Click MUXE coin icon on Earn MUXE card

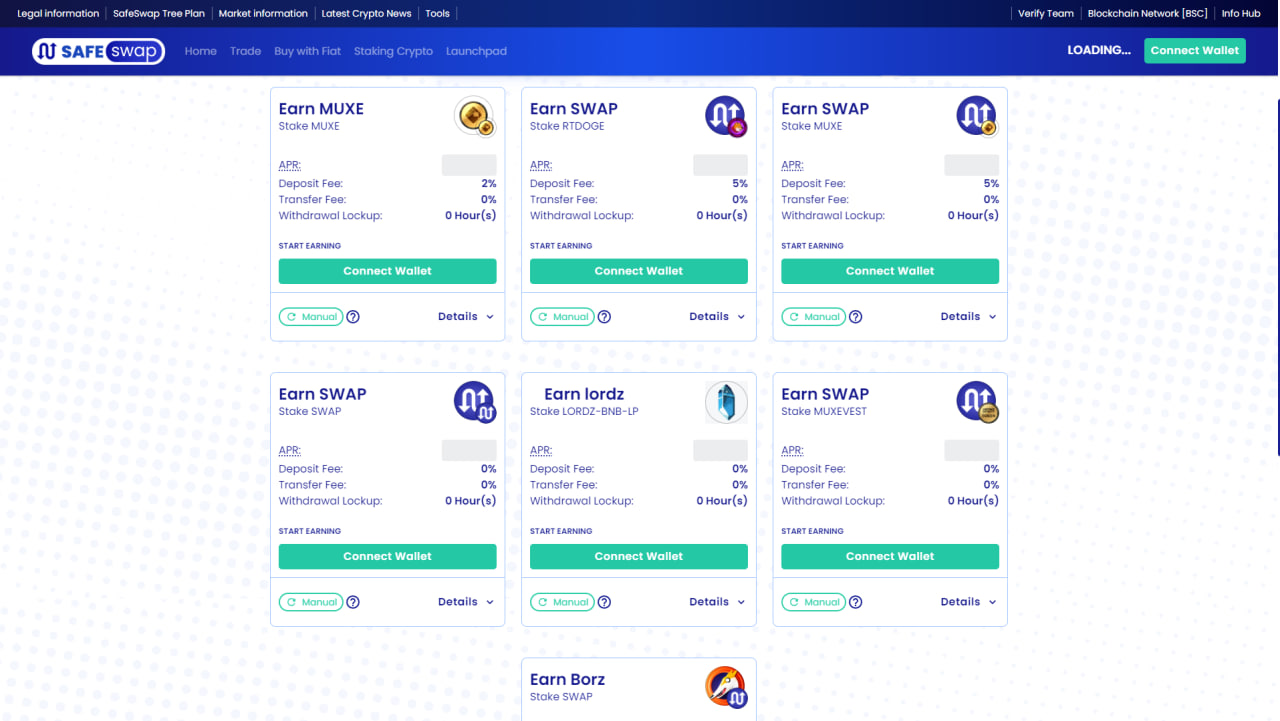click(x=475, y=117)
